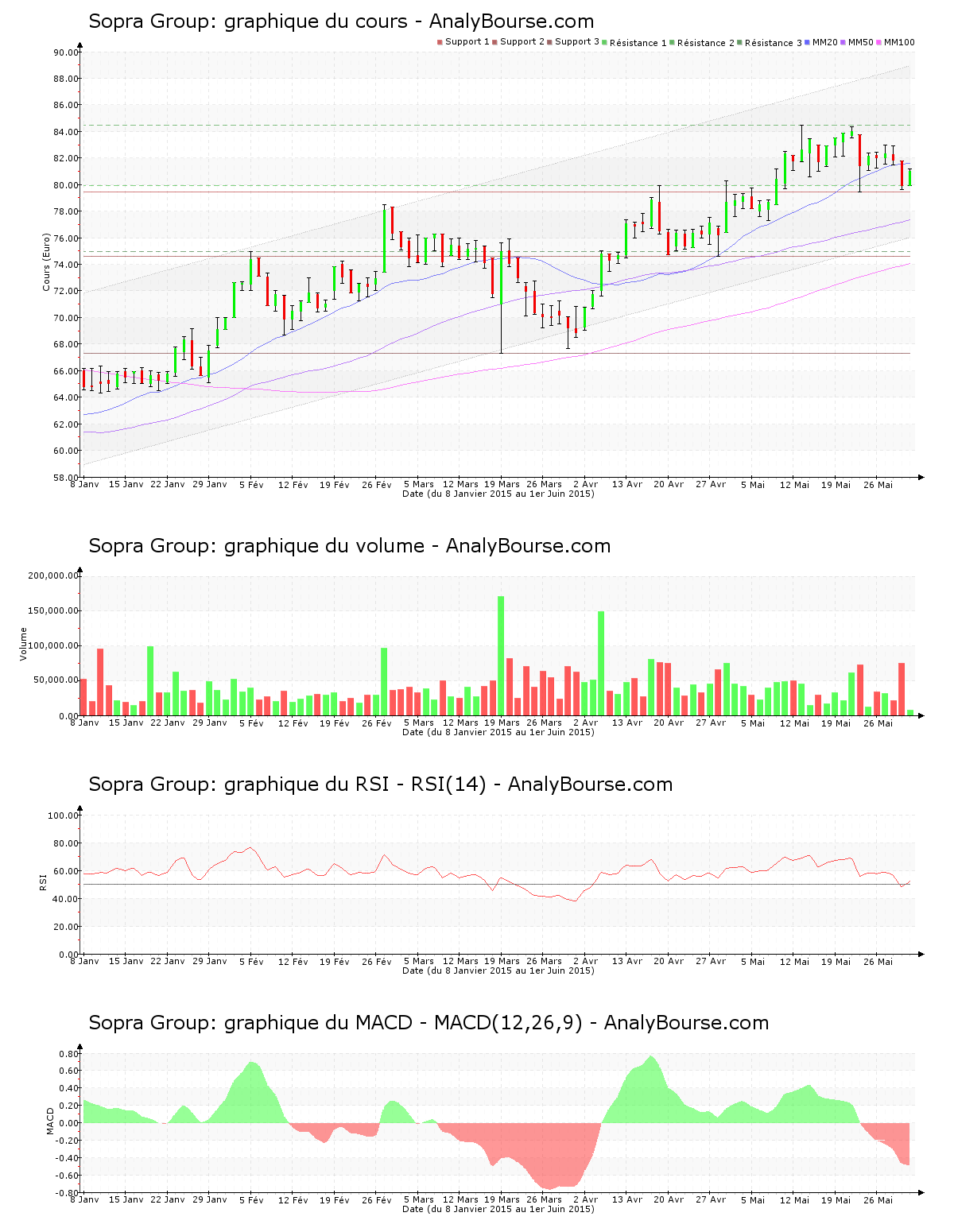Select the MM50 legend label
The height and width of the screenshot is (1232, 954).
[x=861, y=42]
